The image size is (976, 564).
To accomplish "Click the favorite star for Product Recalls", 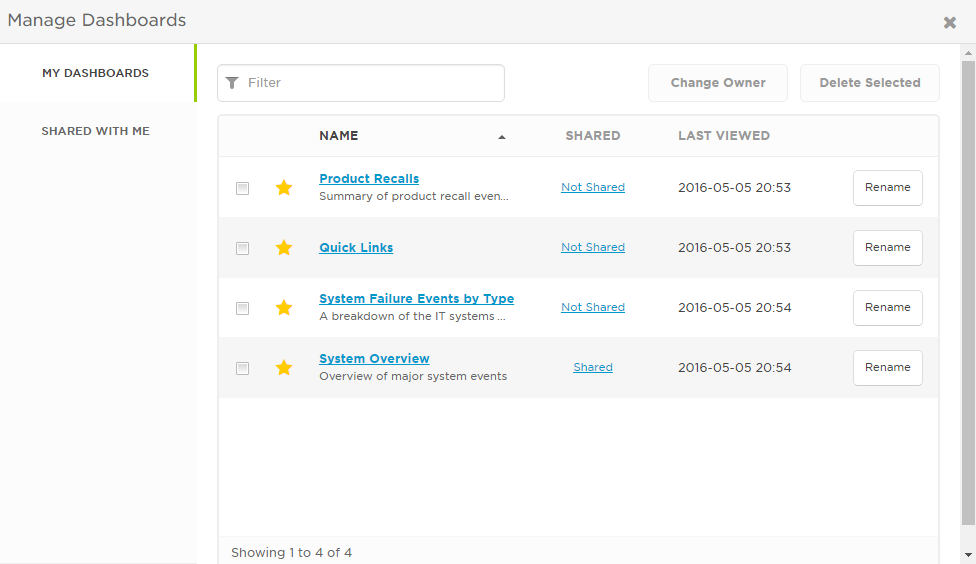I will click(x=284, y=188).
